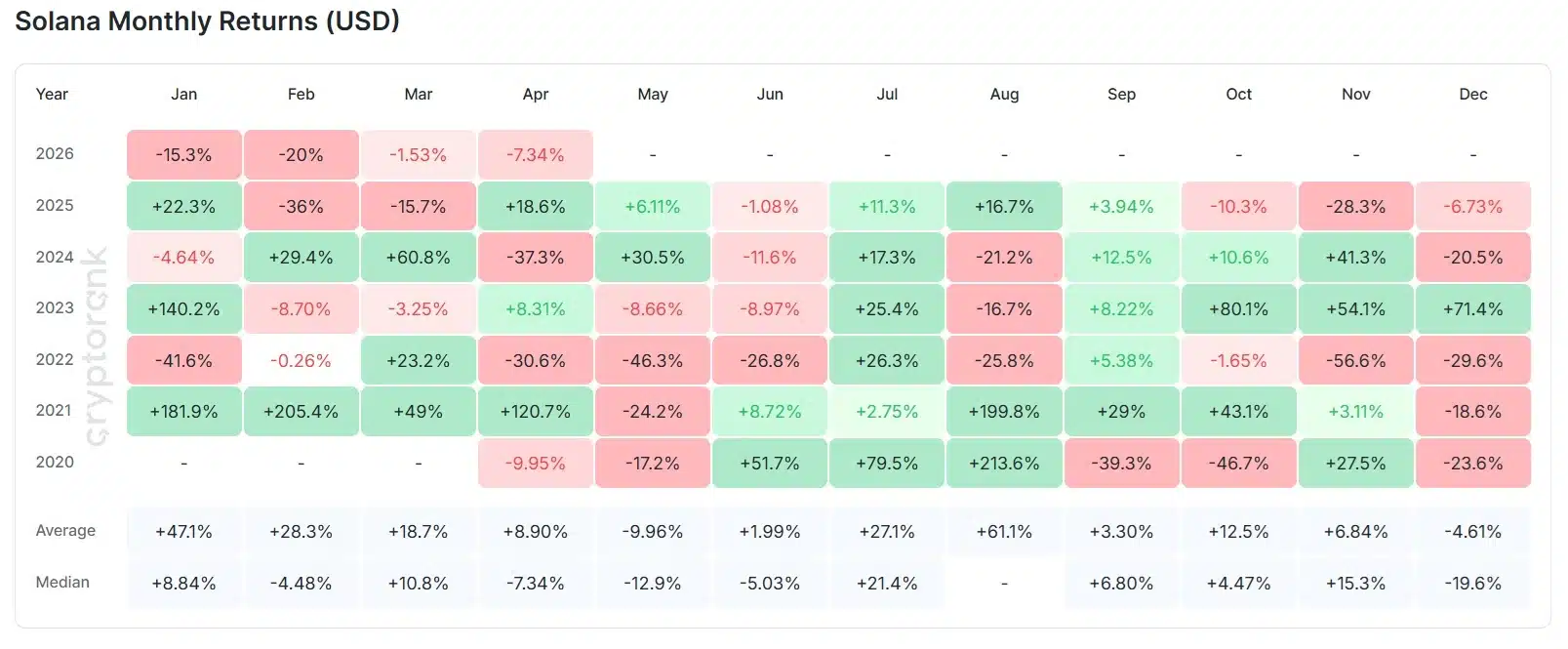The image size is (1568, 649).
Task: Select the March 2024 +60.8% cell
Action: [x=418, y=258]
